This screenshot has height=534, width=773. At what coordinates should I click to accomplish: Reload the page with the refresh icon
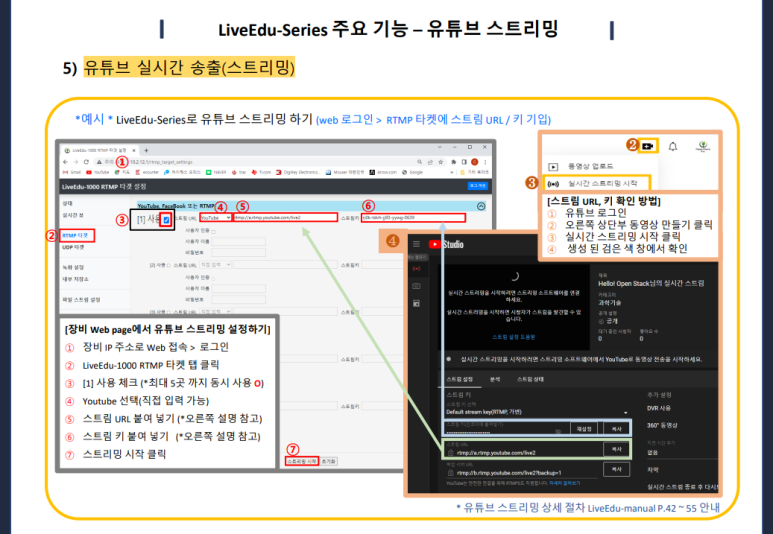86,162
